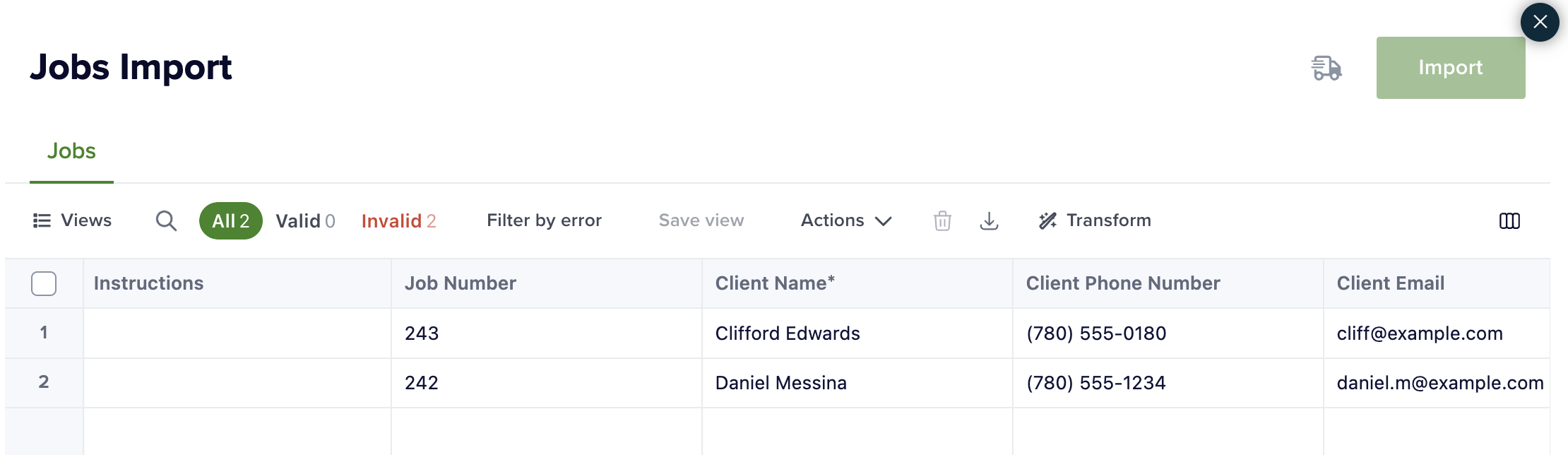Select the All 2 filter pill
Screen dimensions: 1568x455
pos(231,221)
